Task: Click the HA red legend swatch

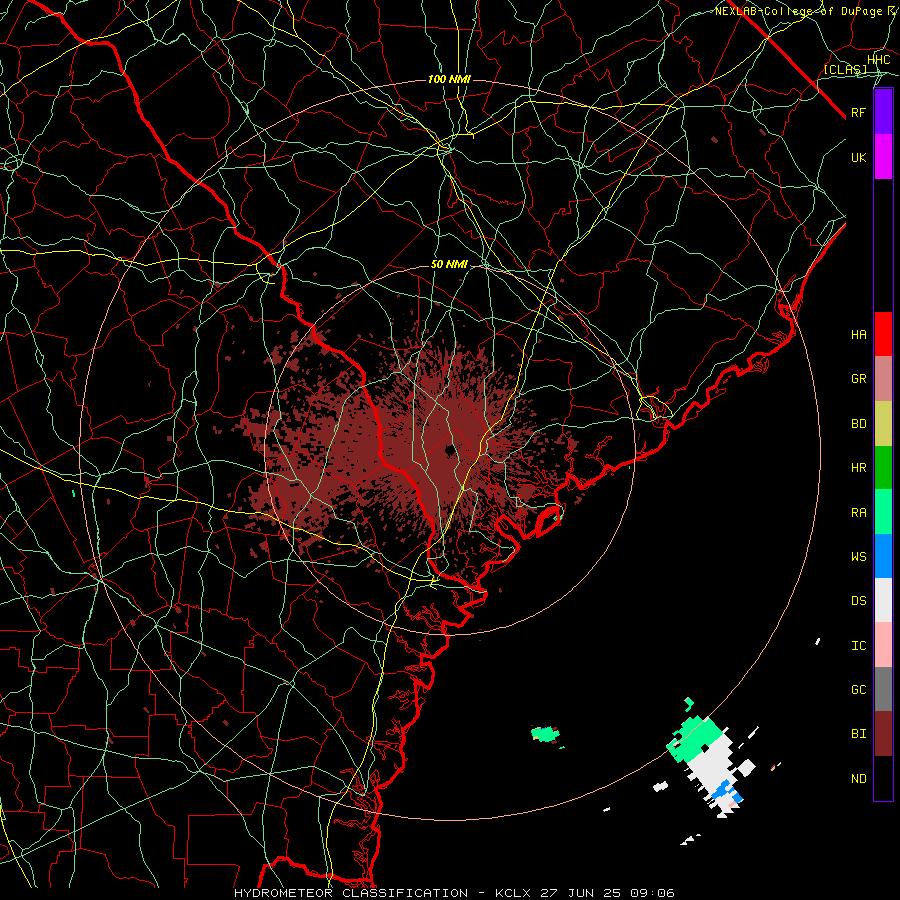Action: pyautogui.click(x=883, y=334)
